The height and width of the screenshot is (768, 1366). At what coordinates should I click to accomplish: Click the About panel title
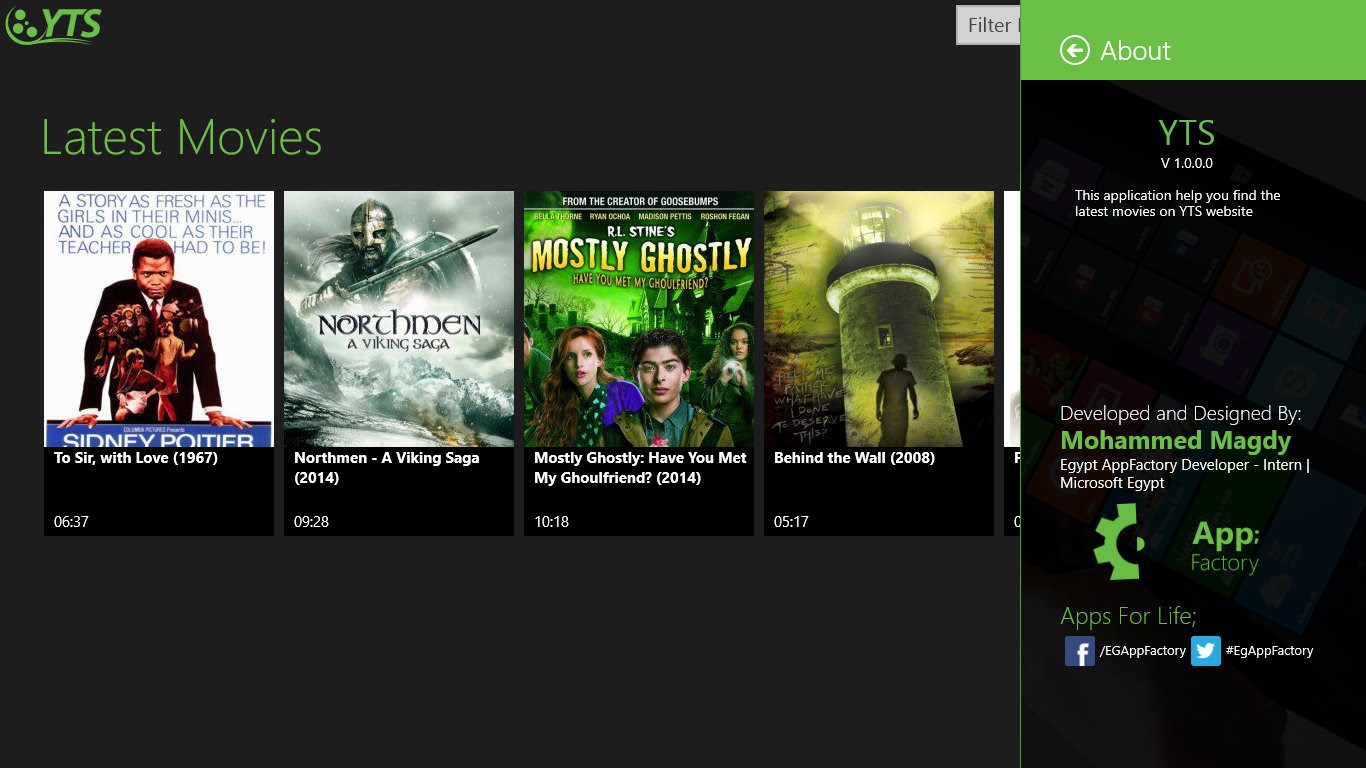[1135, 51]
